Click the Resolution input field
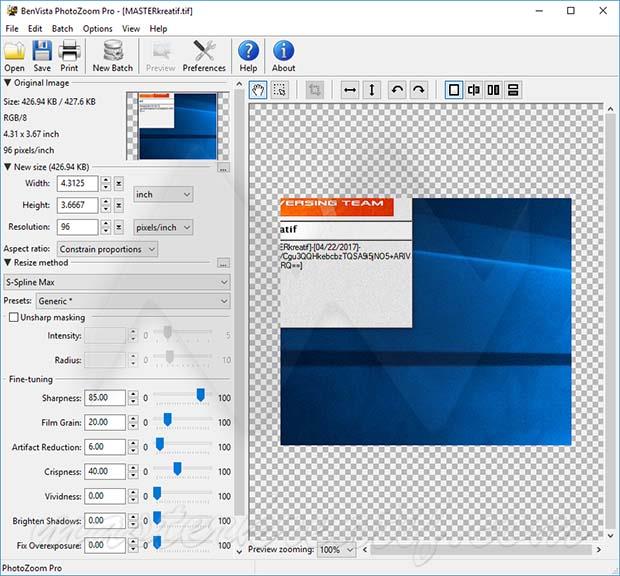This screenshot has width=620, height=576. (x=78, y=227)
